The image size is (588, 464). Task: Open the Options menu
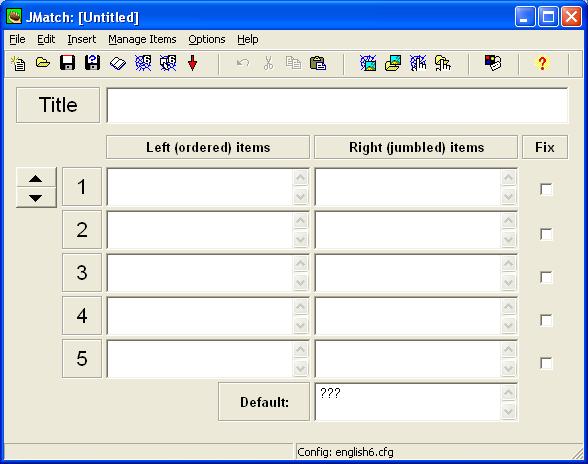tap(207, 39)
